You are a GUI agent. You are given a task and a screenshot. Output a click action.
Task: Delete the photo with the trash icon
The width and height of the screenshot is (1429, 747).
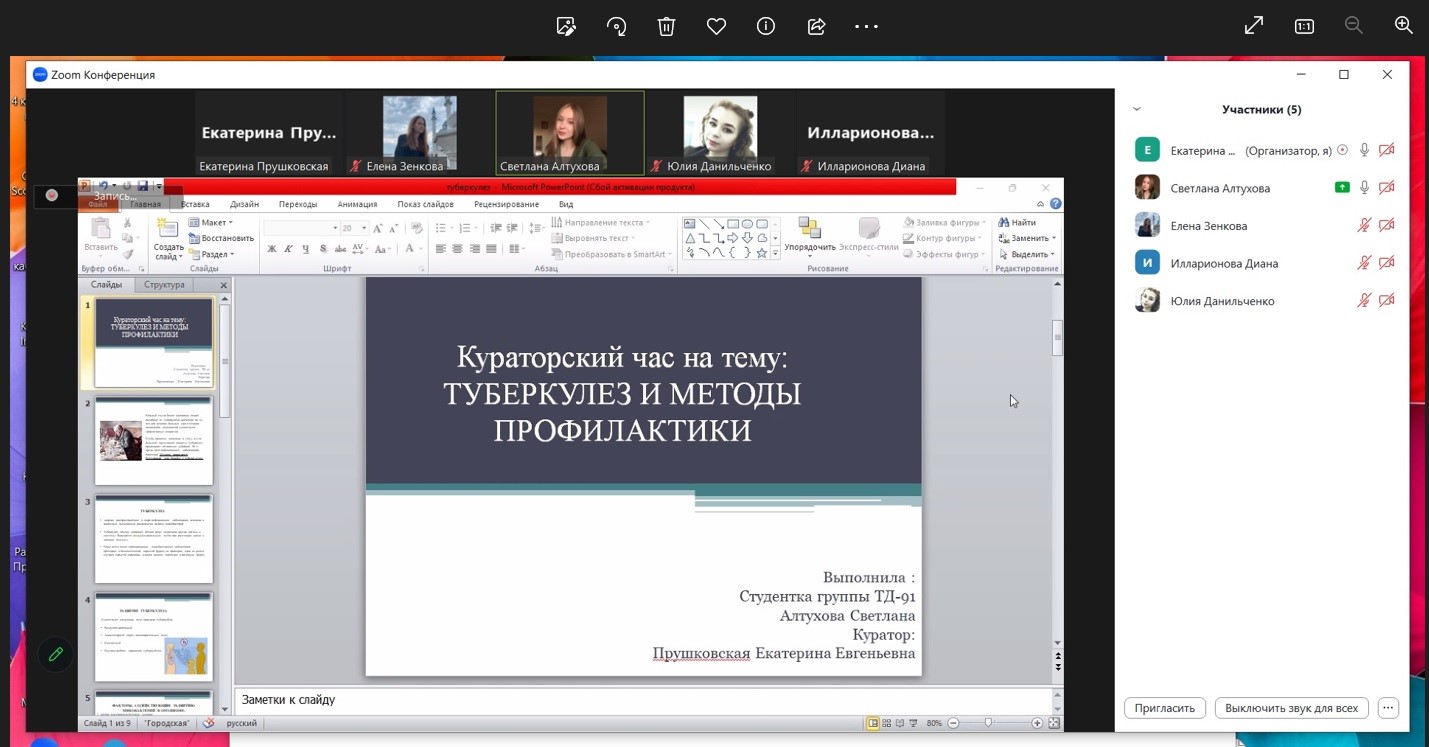pos(666,27)
